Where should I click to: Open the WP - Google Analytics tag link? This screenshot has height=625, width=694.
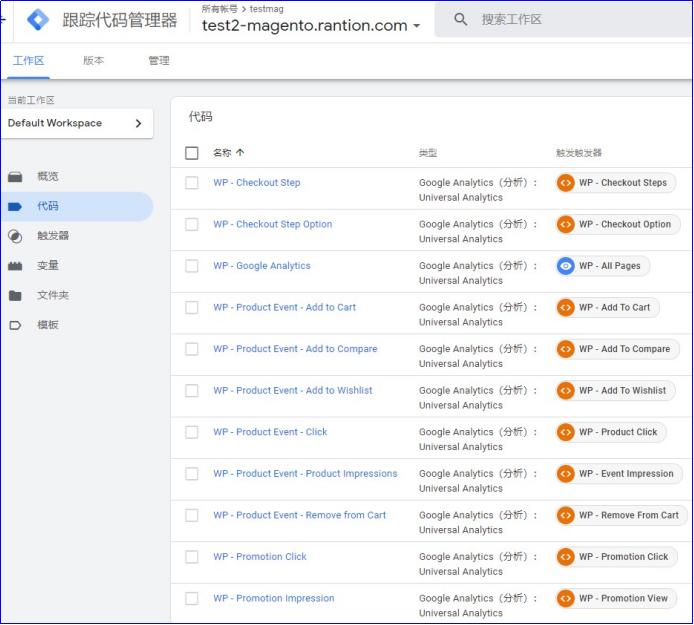tap(262, 266)
